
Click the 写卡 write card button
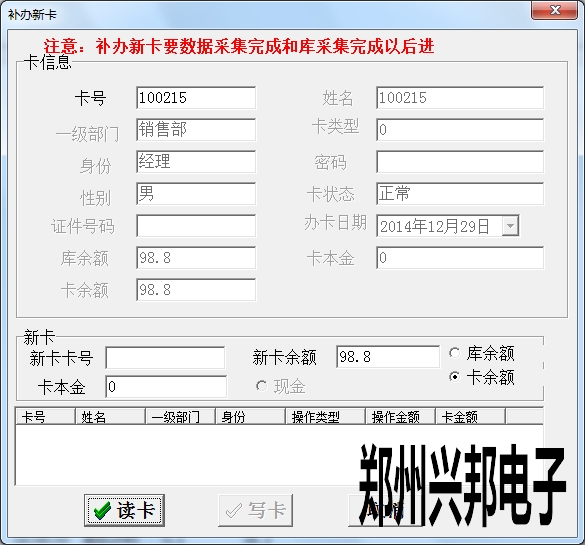point(256,510)
